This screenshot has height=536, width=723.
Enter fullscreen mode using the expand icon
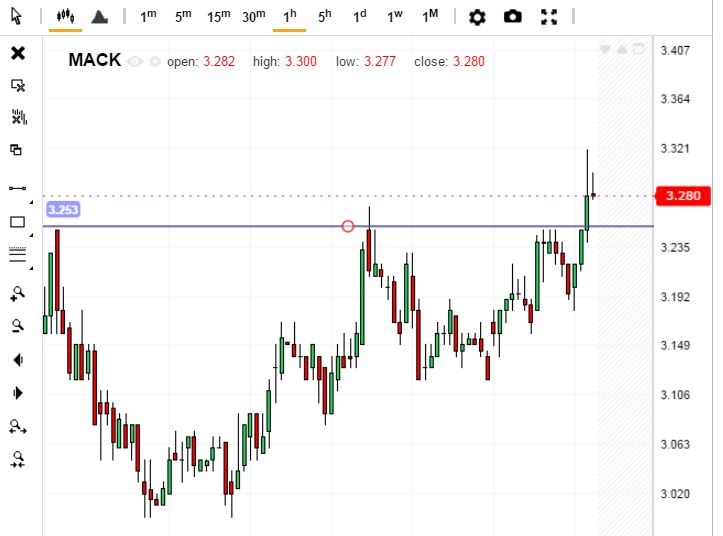(x=548, y=17)
